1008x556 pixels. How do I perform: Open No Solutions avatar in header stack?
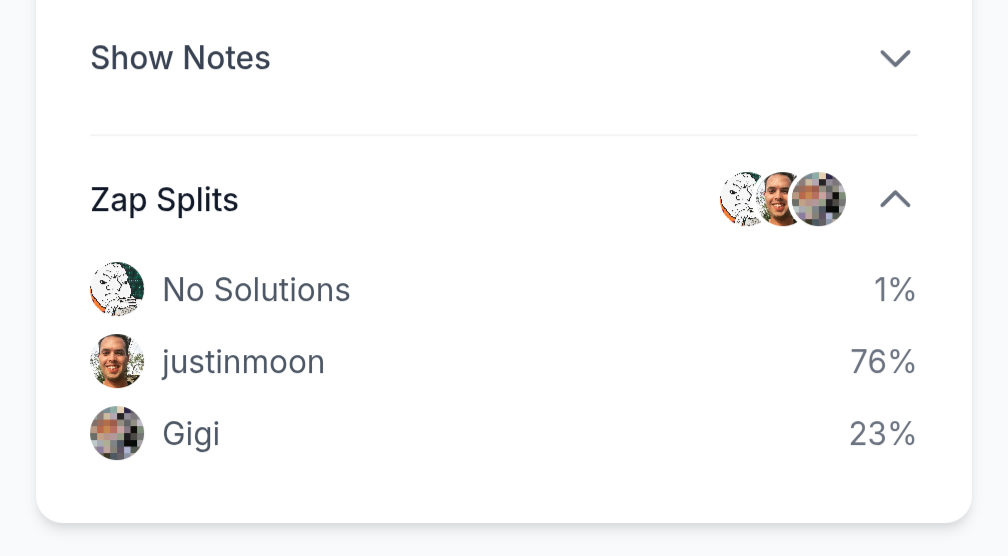pos(739,199)
